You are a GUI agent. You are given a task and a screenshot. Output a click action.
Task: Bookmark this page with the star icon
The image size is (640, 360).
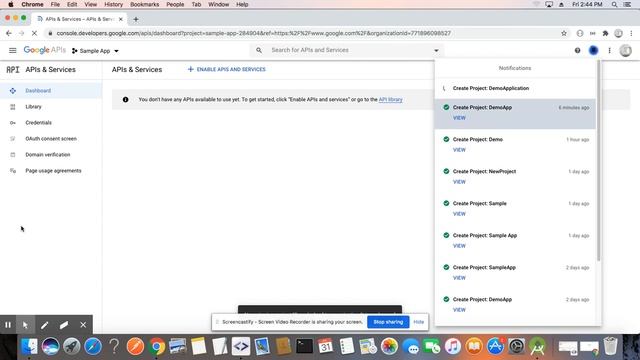[x=564, y=33]
